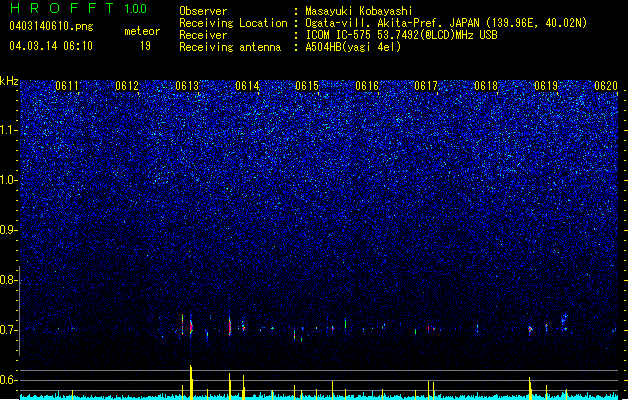
Task: Click the 0611 time marker
Action: click(x=67, y=86)
